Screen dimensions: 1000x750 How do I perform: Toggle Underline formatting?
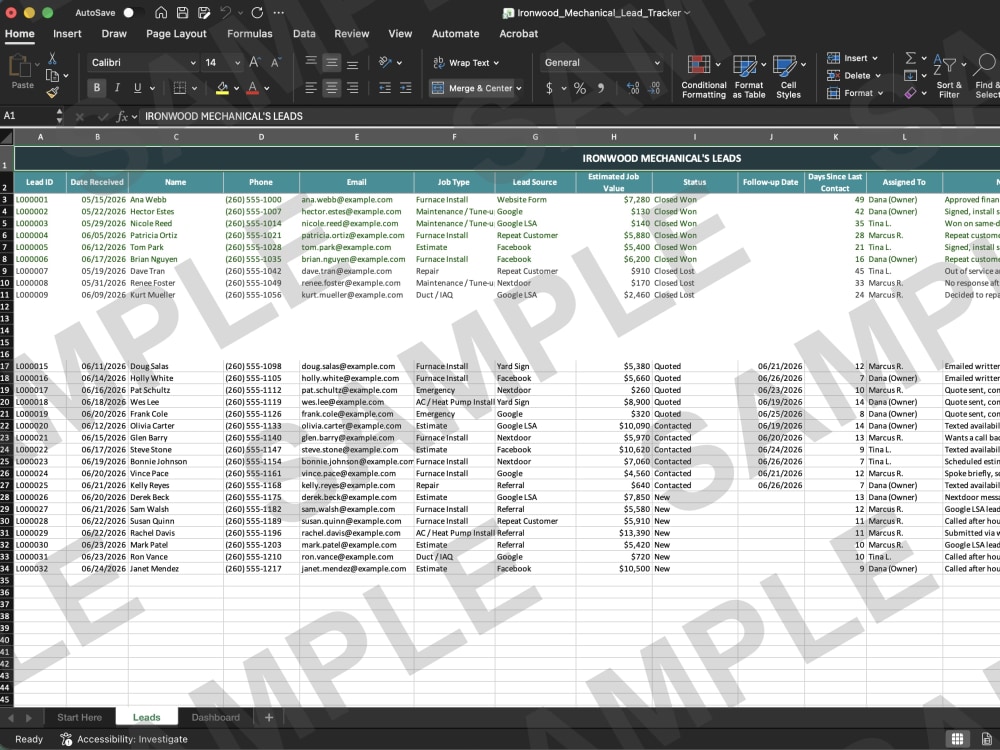tap(138, 88)
